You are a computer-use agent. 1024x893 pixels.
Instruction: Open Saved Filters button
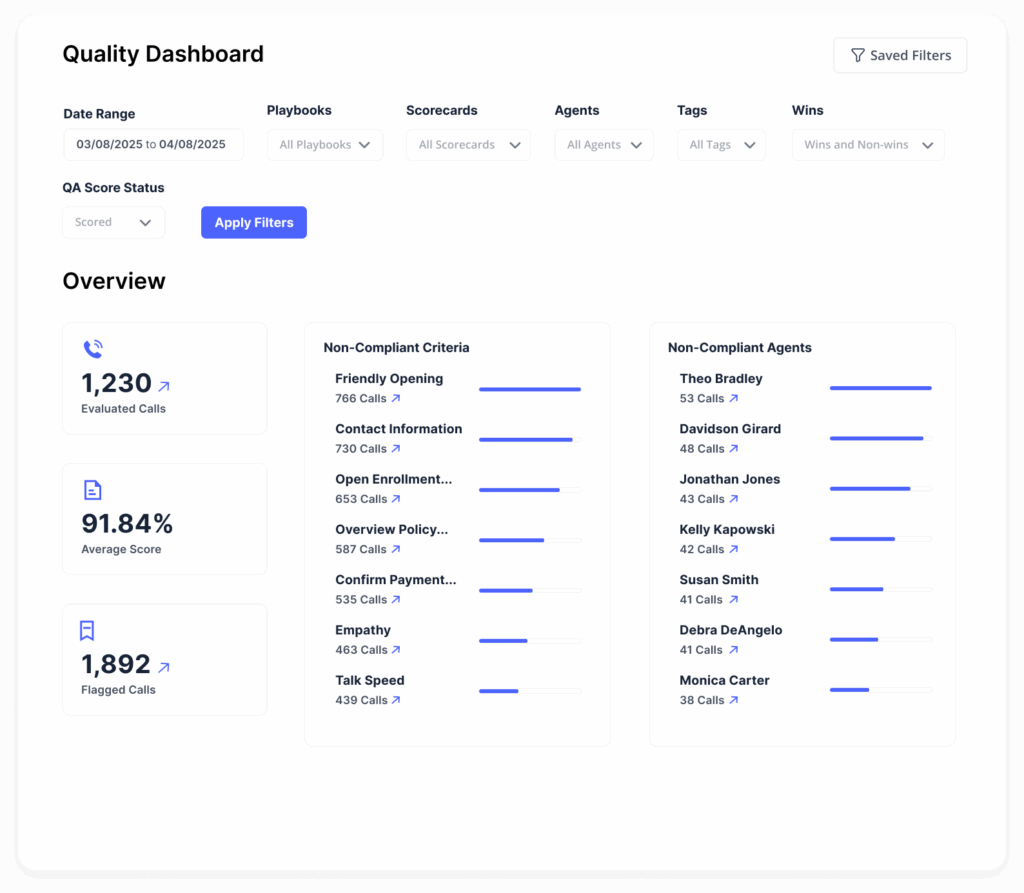coord(900,56)
